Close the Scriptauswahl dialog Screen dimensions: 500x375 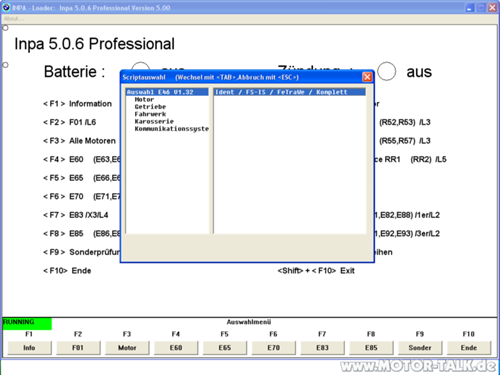click(367, 77)
